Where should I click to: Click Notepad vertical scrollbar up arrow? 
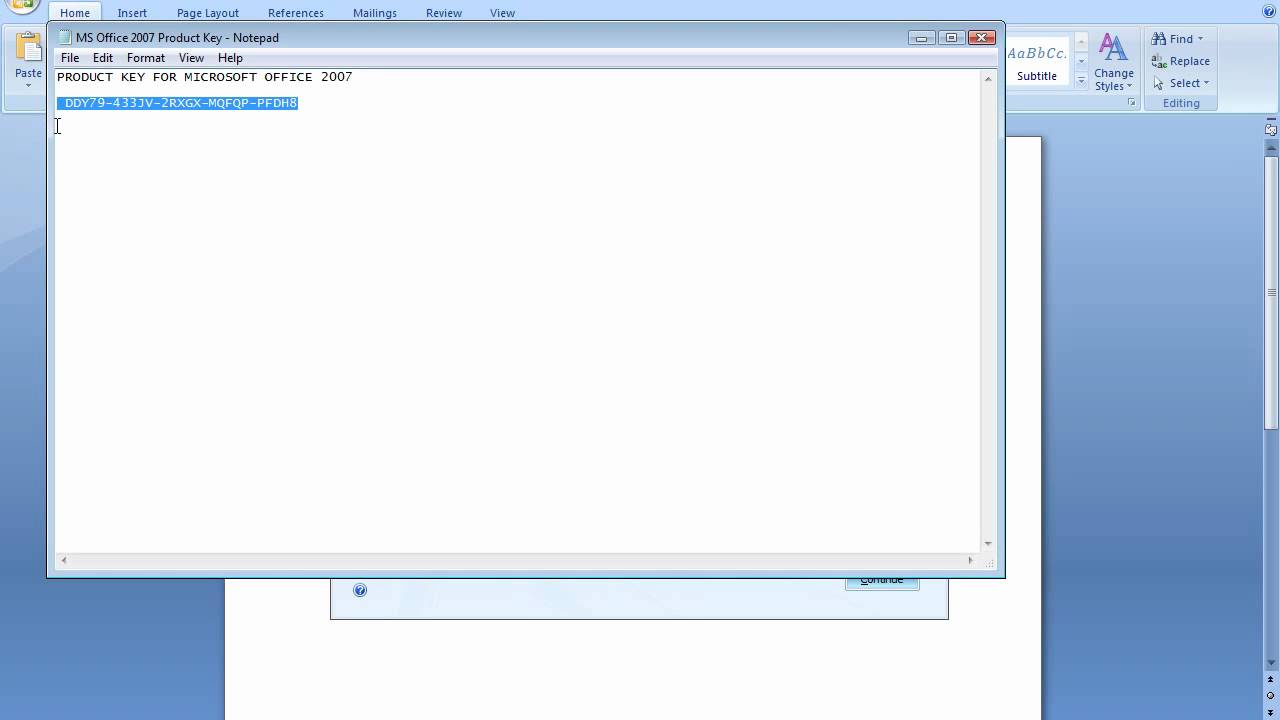[x=988, y=79]
